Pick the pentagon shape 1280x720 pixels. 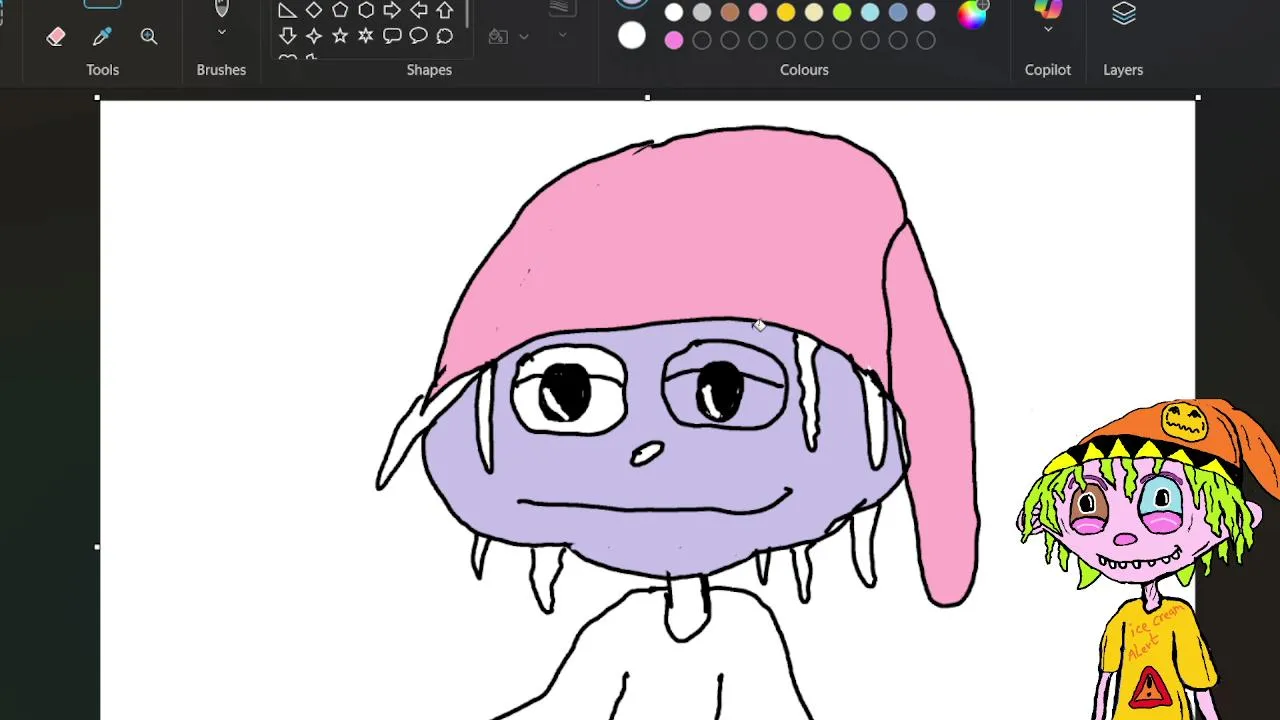(x=340, y=10)
